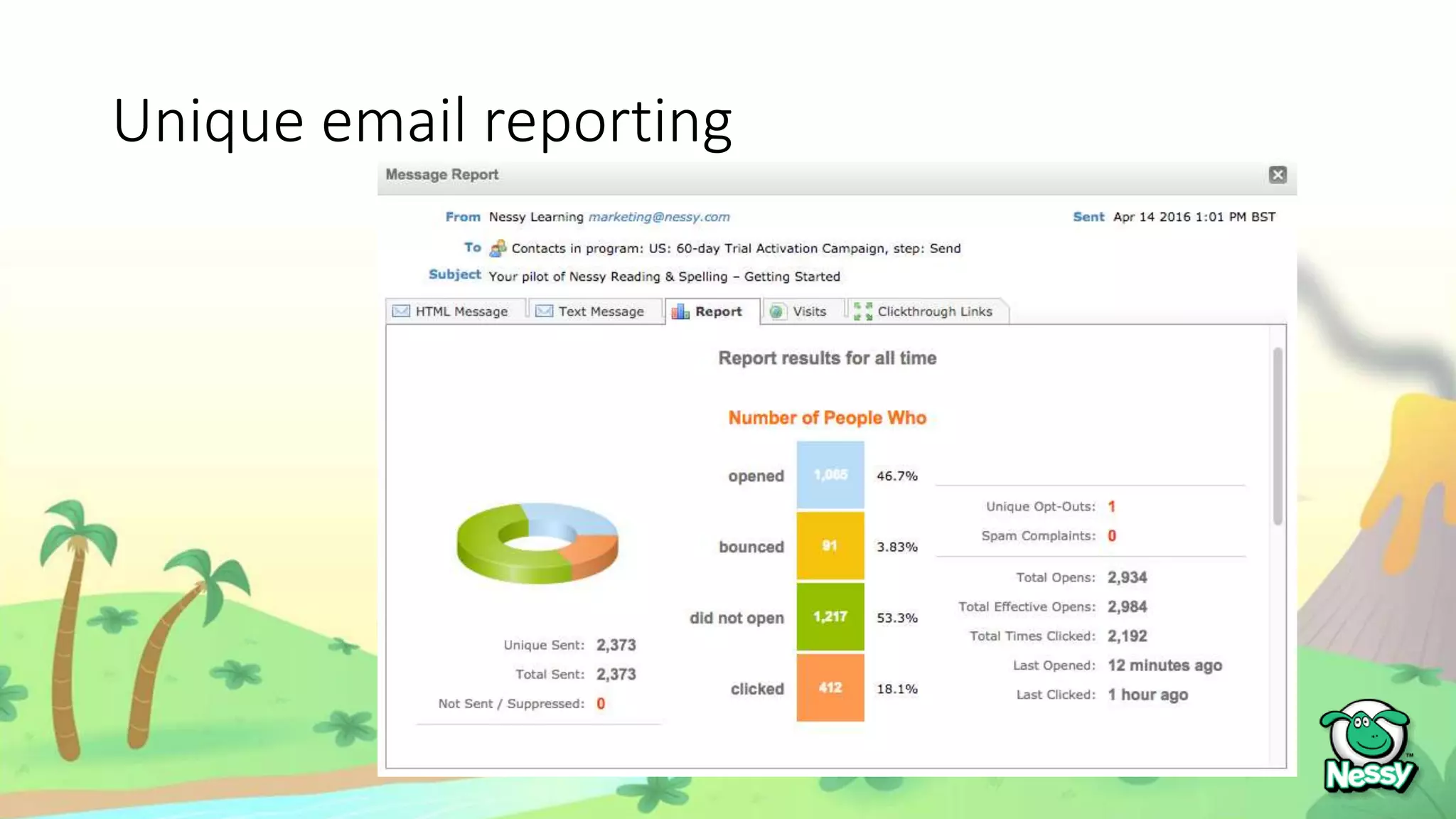Click the 'Message Report' dialog title
Image resolution: width=1456 pixels, height=819 pixels.
pos(441,175)
